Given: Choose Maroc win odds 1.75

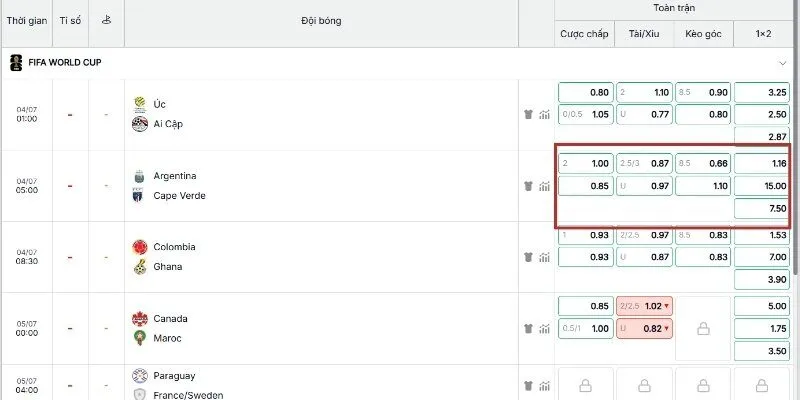Looking at the screenshot, I should click(761, 329).
